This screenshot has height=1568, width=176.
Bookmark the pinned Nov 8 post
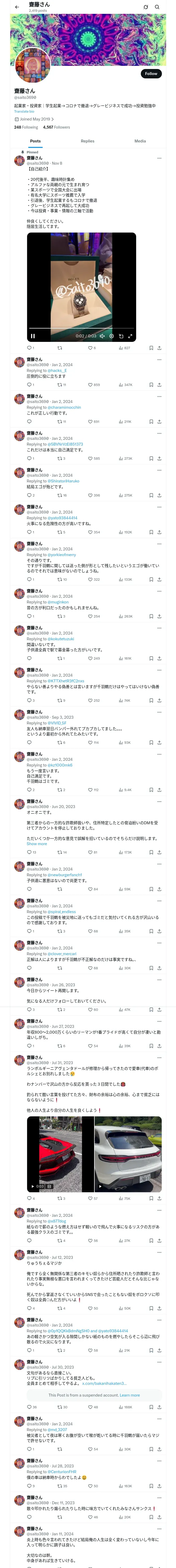(151, 348)
